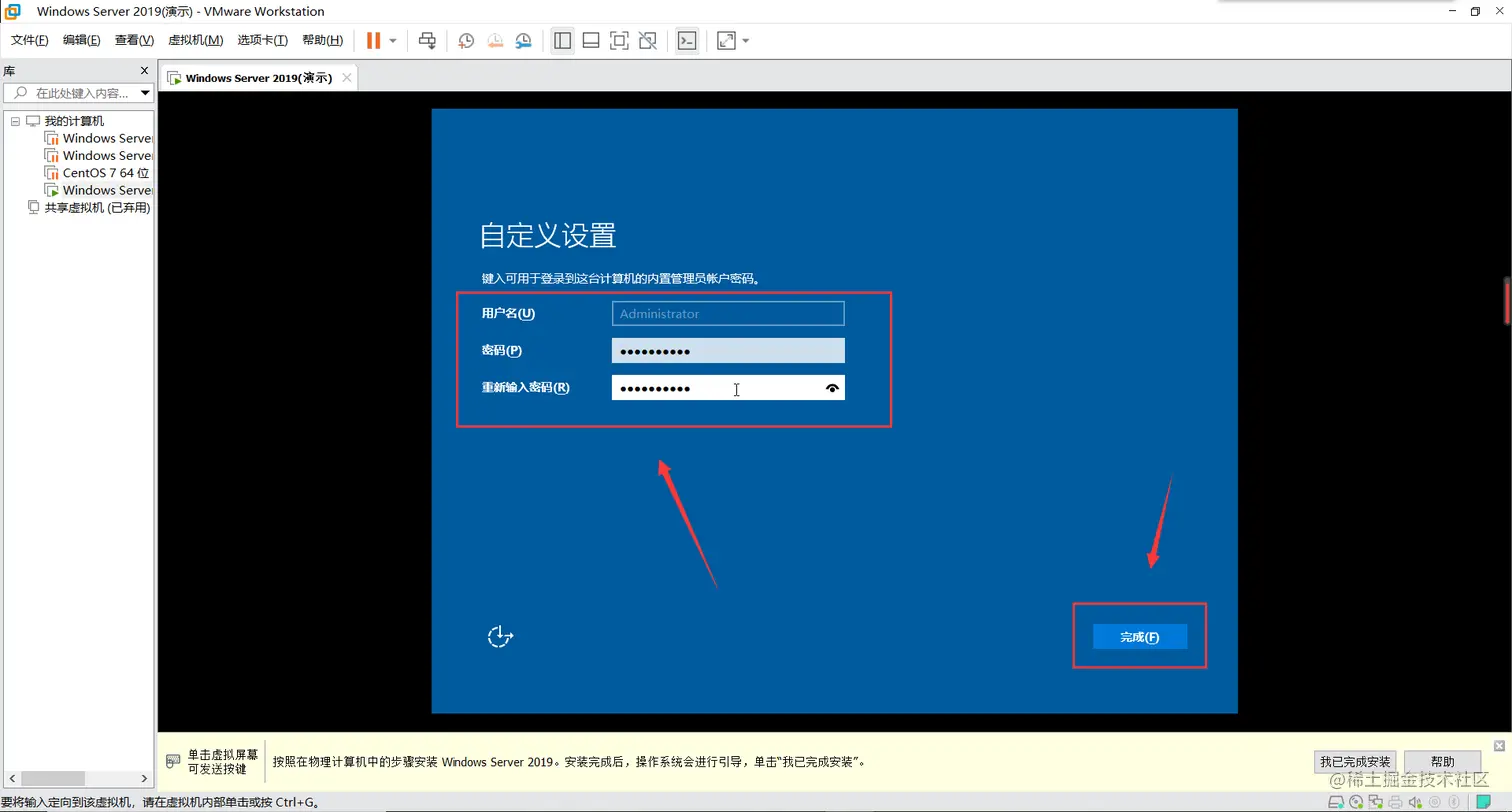Image resolution: width=1512 pixels, height=812 pixels.
Task: Open the snapshot manager
Action: [522, 40]
